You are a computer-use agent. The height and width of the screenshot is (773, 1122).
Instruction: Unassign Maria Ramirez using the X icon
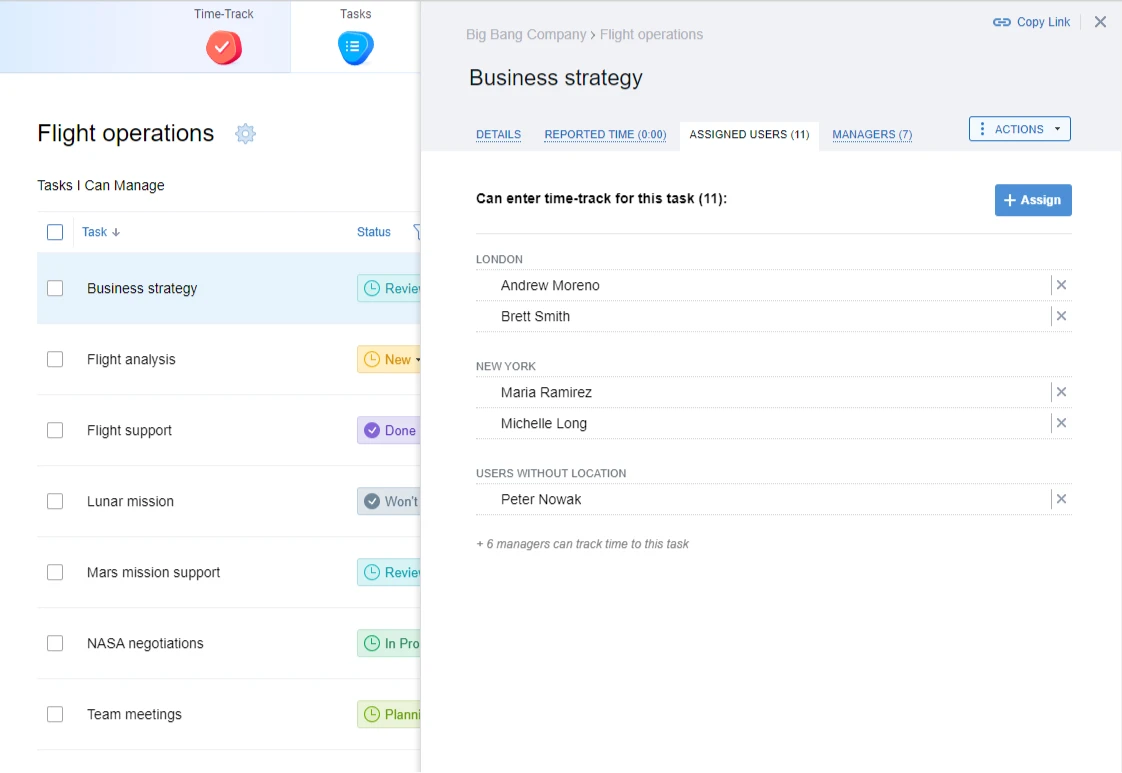pos(1061,393)
